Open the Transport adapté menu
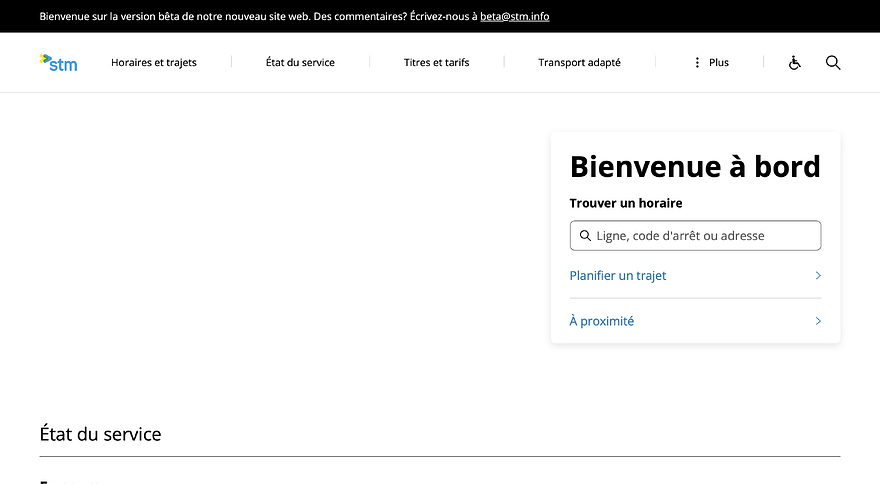 pos(579,62)
